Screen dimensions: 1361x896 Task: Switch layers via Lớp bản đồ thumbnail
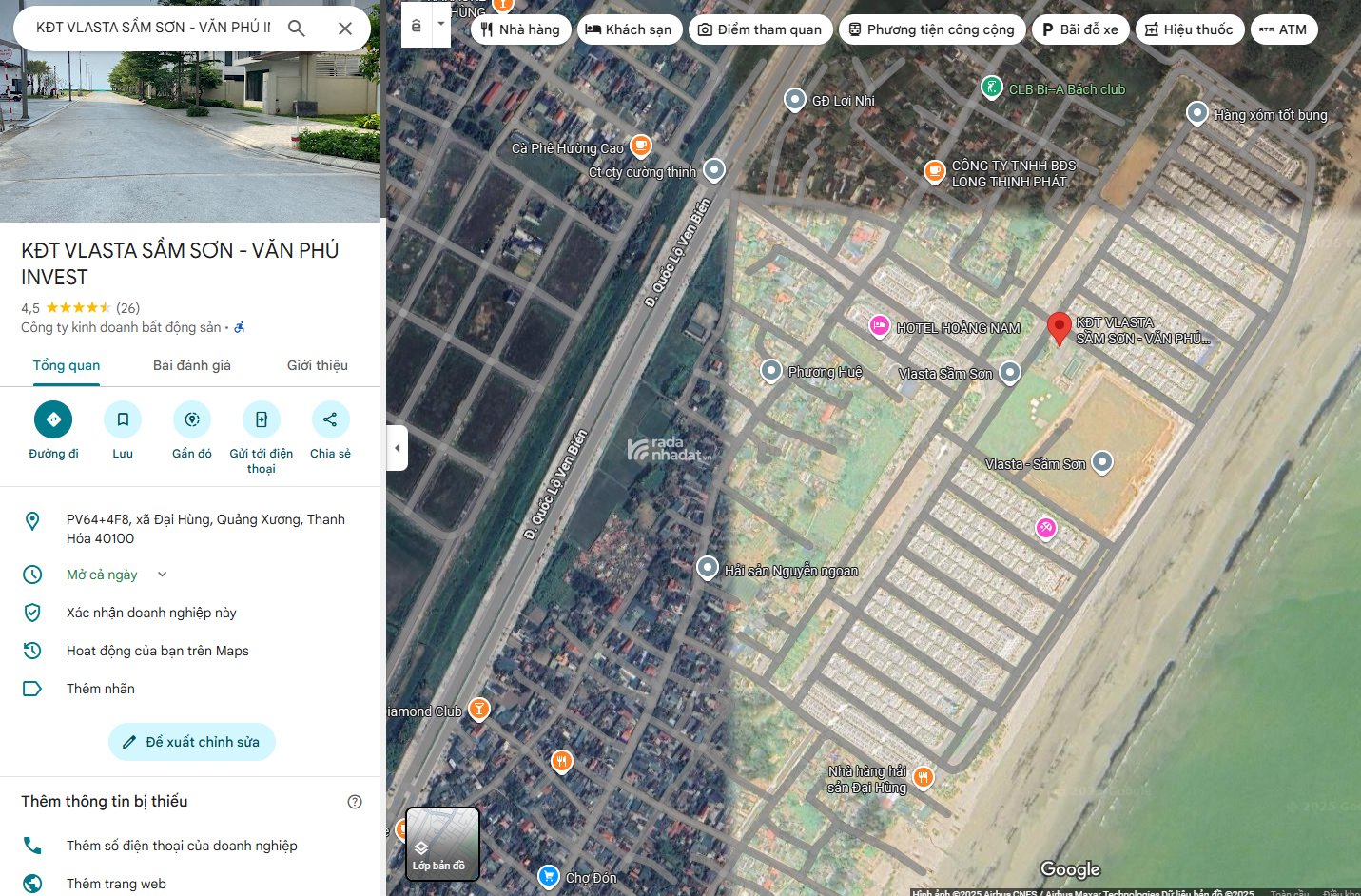[443, 844]
